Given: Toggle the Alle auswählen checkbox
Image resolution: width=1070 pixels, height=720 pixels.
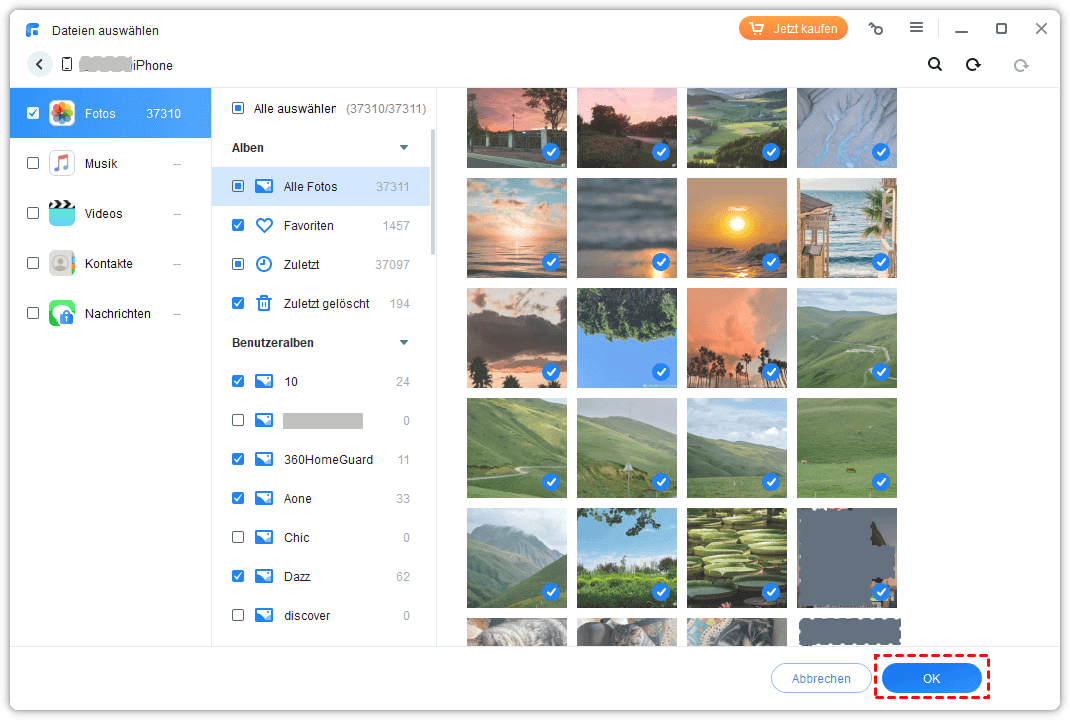Looking at the screenshot, I should [238, 108].
